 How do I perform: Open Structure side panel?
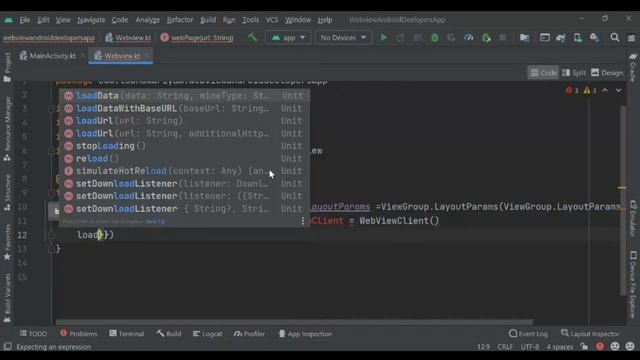pyautogui.click(x=7, y=193)
